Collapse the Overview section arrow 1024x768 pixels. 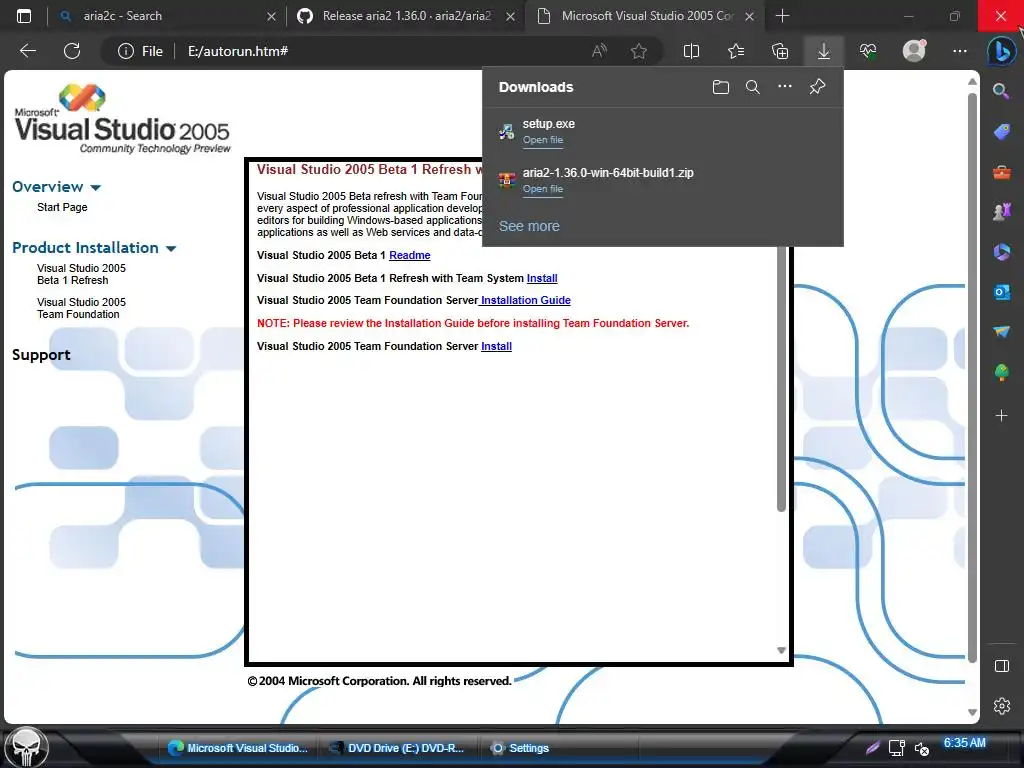coord(95,187)
